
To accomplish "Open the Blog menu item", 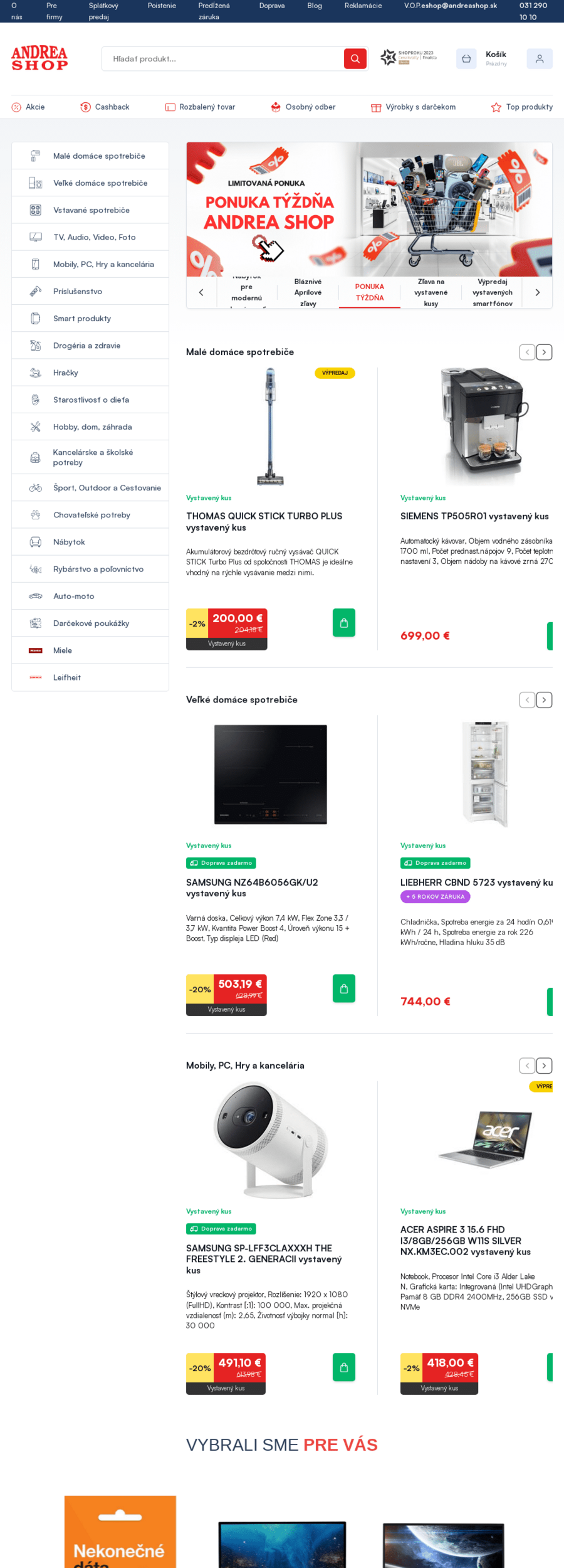I will (x=315, y=6).
